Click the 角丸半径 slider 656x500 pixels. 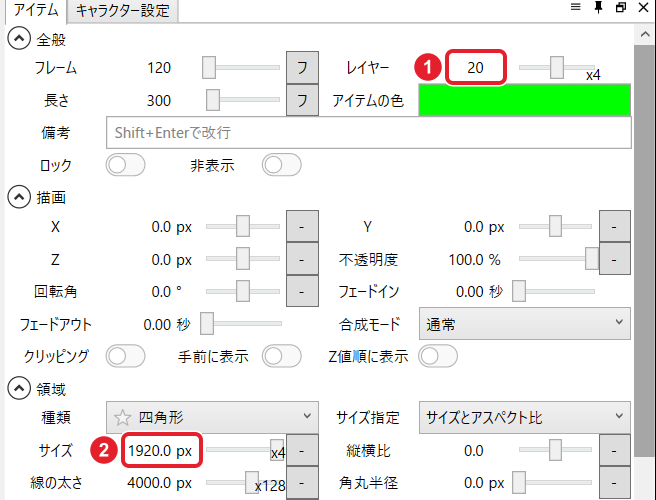pos(552,482)
